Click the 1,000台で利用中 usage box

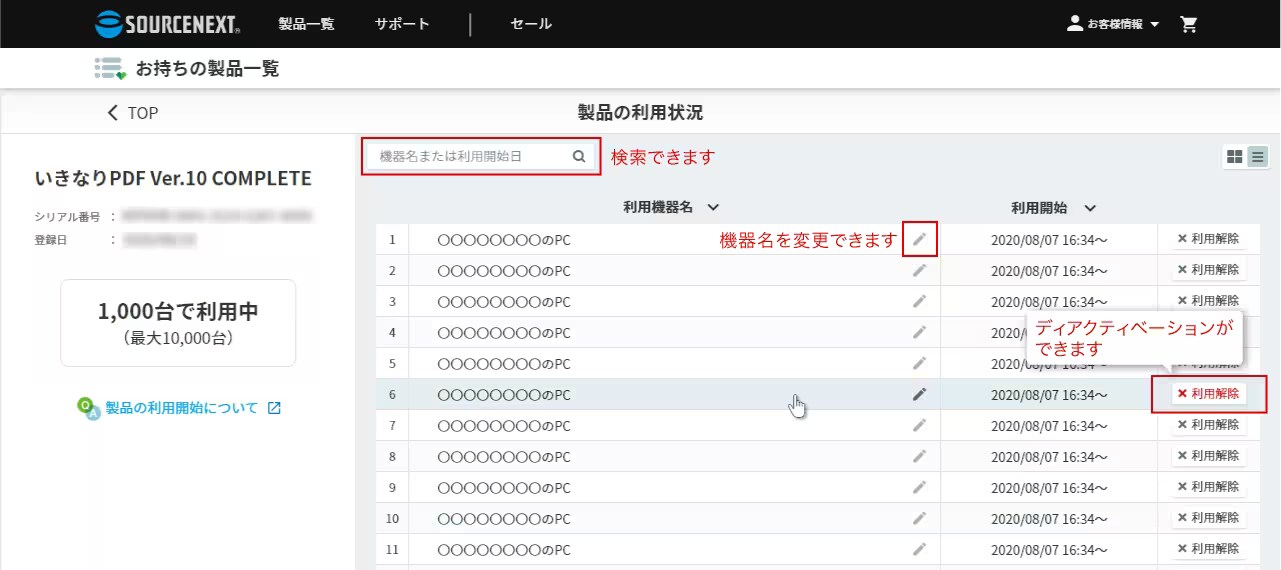tap(178, 323)
